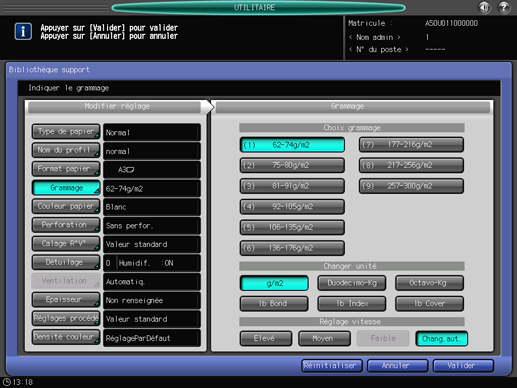The width and height of the screenshot is (517, 388).
Task: Click the UTILITAIRE title bar
Action: (x=258, y=7)
